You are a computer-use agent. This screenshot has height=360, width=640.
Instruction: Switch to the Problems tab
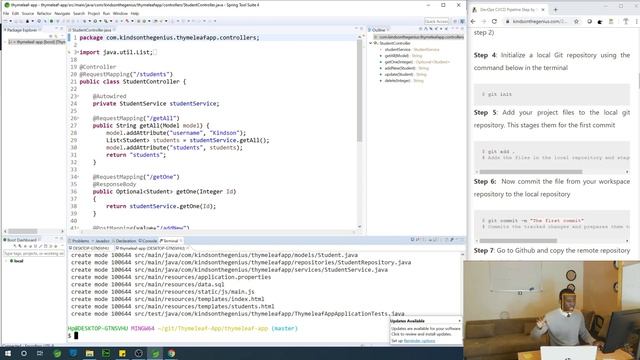click(80, 241)
